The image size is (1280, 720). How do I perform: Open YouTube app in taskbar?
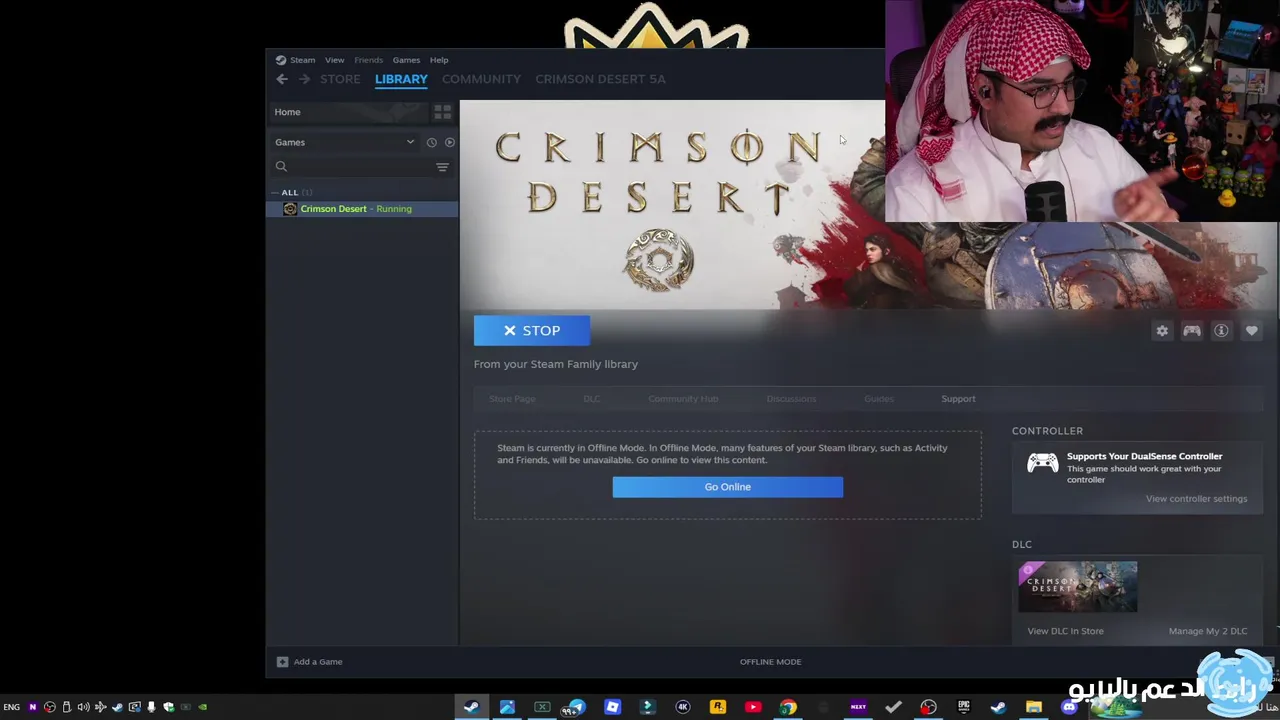tap(753, 707)
